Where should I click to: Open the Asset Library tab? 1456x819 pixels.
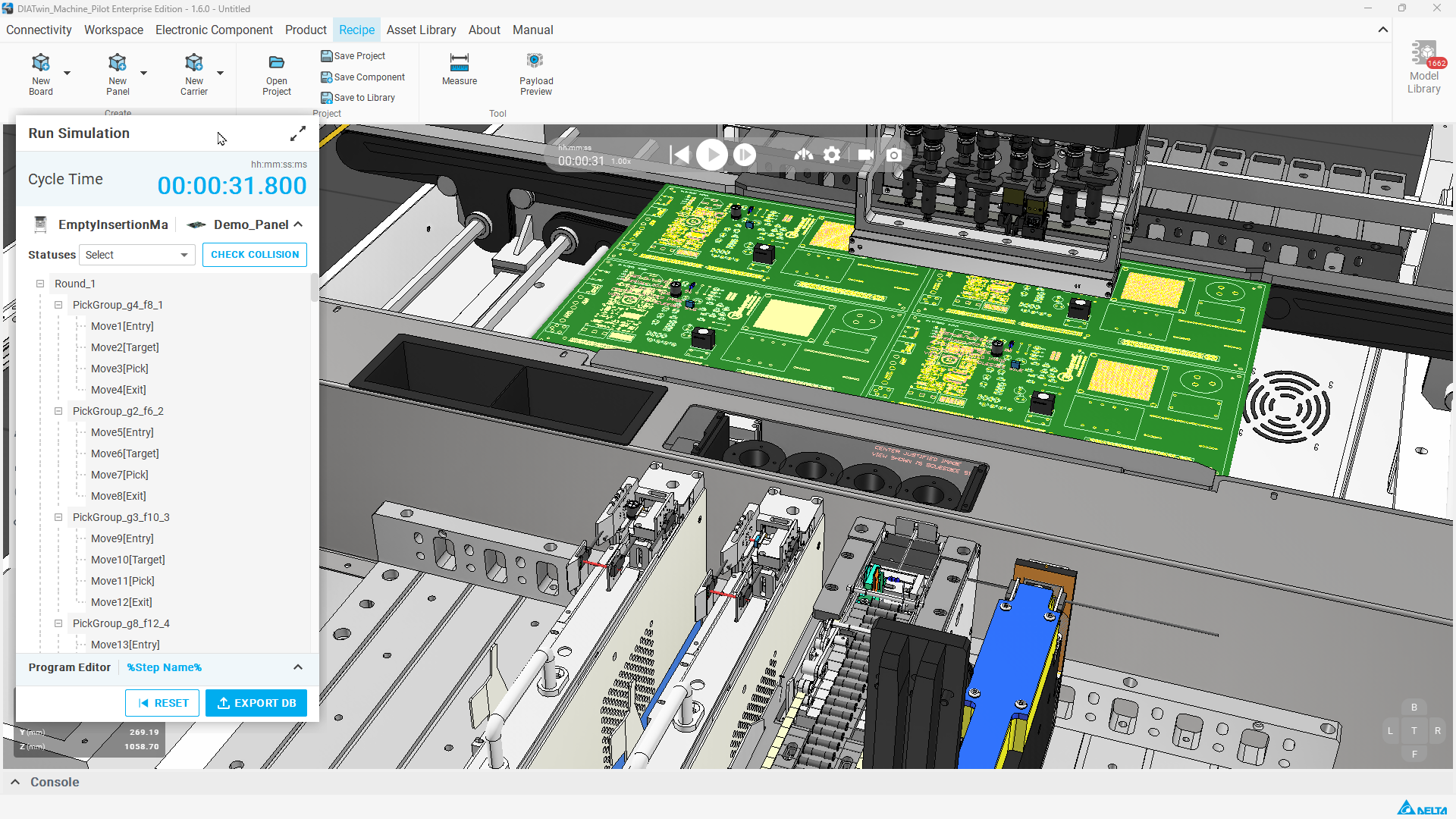pos(421,30)
